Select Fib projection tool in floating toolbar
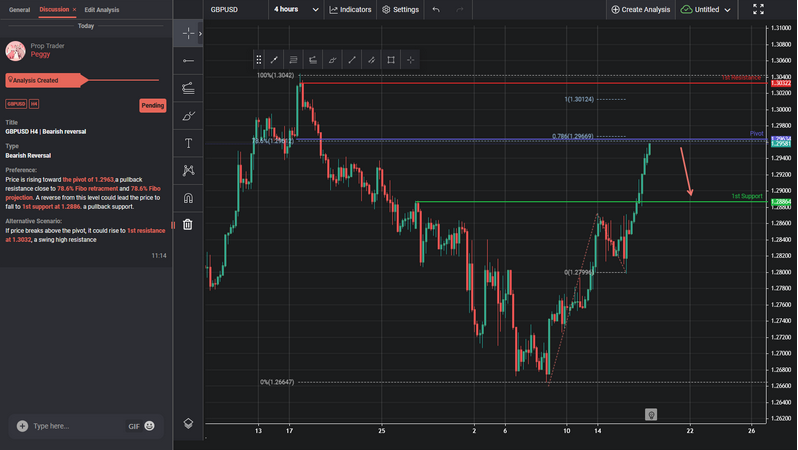Screen dimensions: 798x450 (313, 60)
